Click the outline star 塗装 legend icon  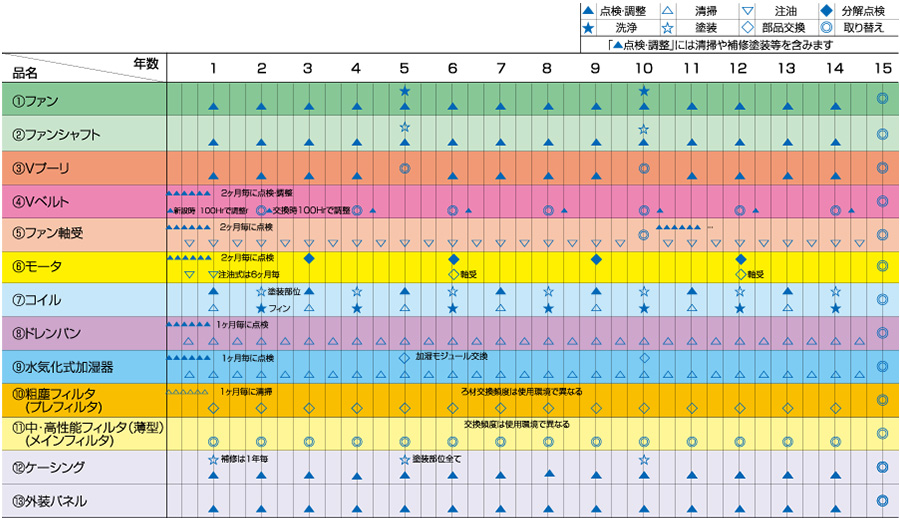(x=668, y=28)
